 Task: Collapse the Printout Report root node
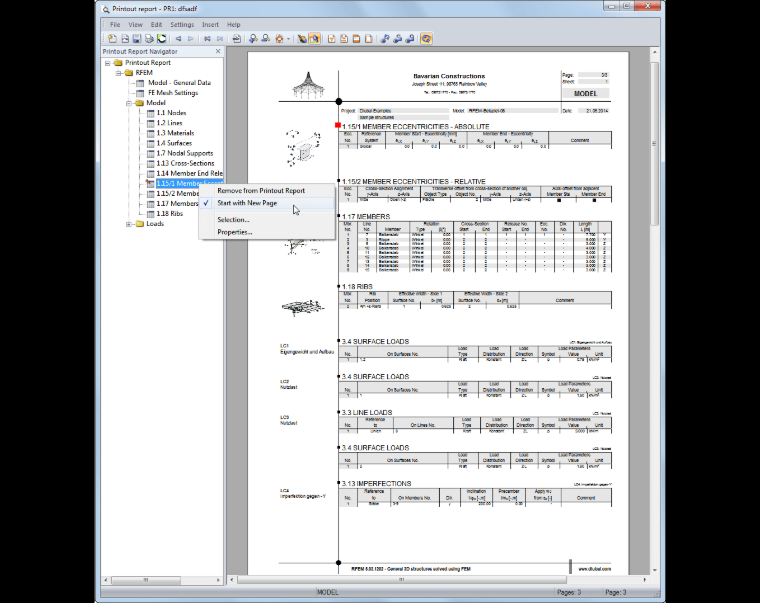tap(108, 63)
